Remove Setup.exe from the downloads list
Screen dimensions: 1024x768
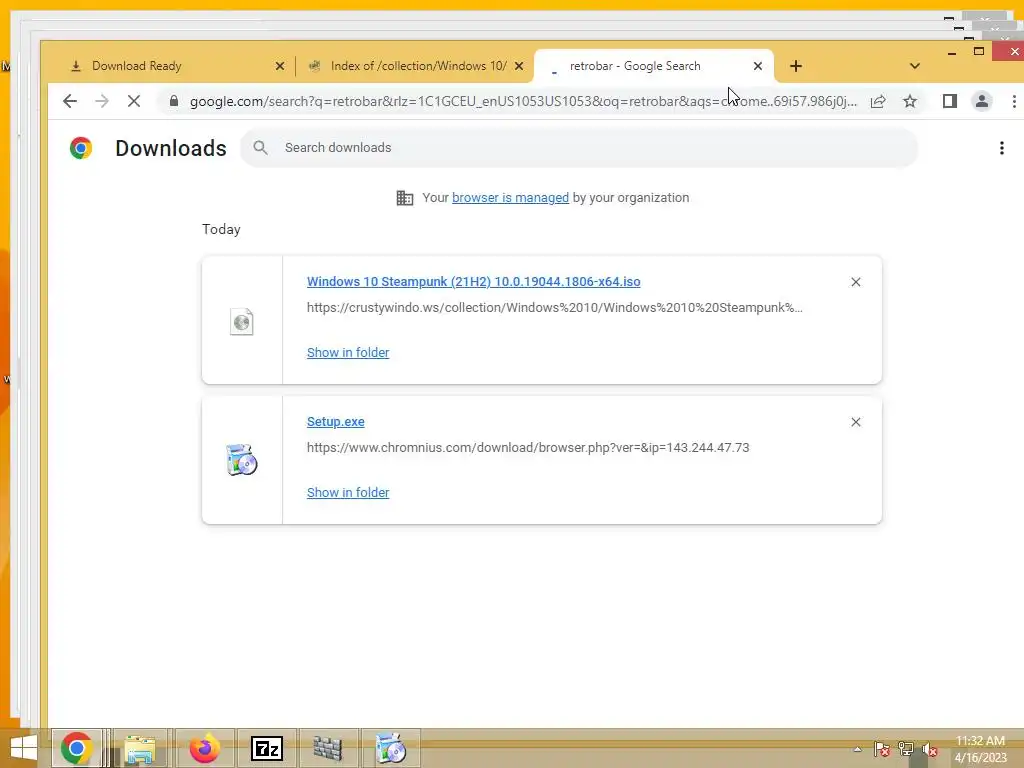pos(856,423)
